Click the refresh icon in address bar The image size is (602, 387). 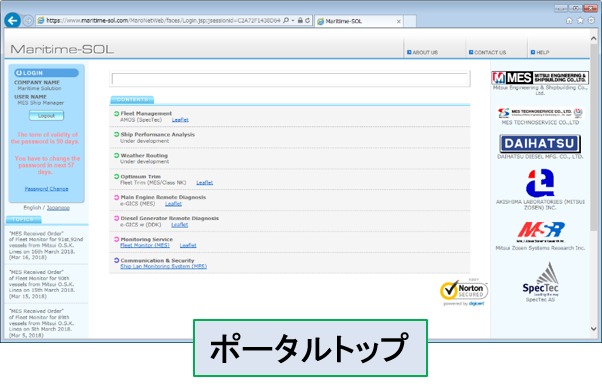click(x=308, y=20)
